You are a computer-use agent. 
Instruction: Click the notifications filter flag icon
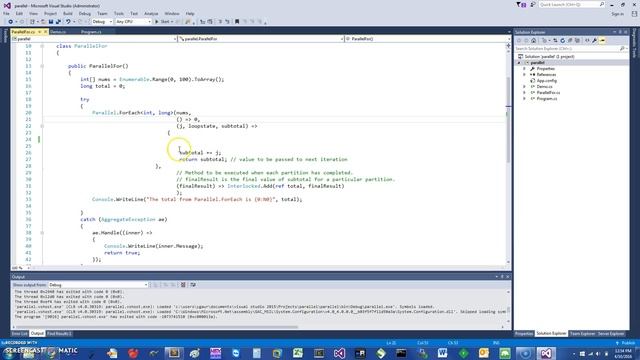pos(521,4)
